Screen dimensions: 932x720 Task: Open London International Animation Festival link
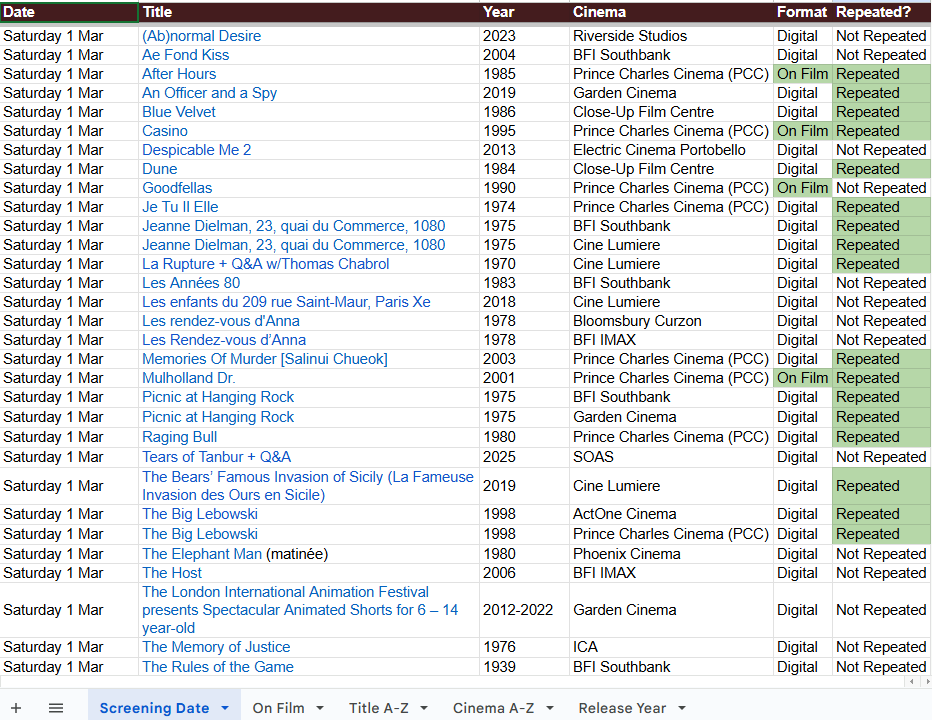(x=300, y=610)
